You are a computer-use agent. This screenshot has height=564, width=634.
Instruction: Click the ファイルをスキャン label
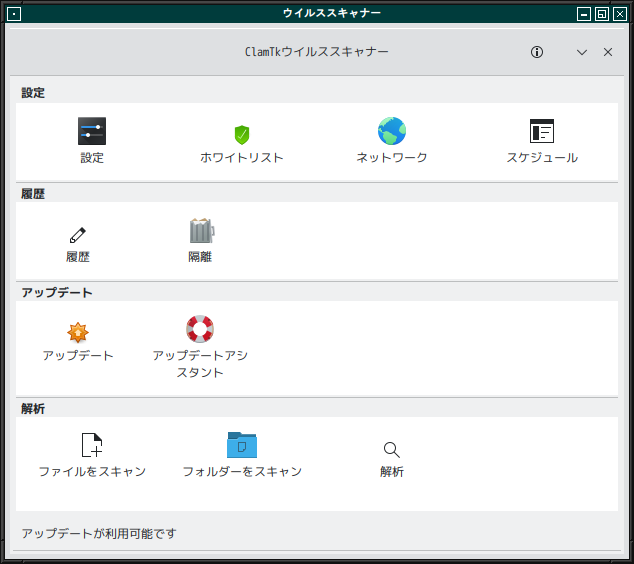coord(92,471)
